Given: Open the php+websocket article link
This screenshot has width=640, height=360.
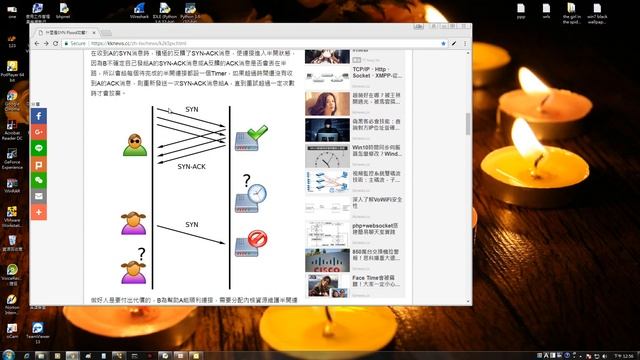Looking at the screenshot, I should (376, 229).
